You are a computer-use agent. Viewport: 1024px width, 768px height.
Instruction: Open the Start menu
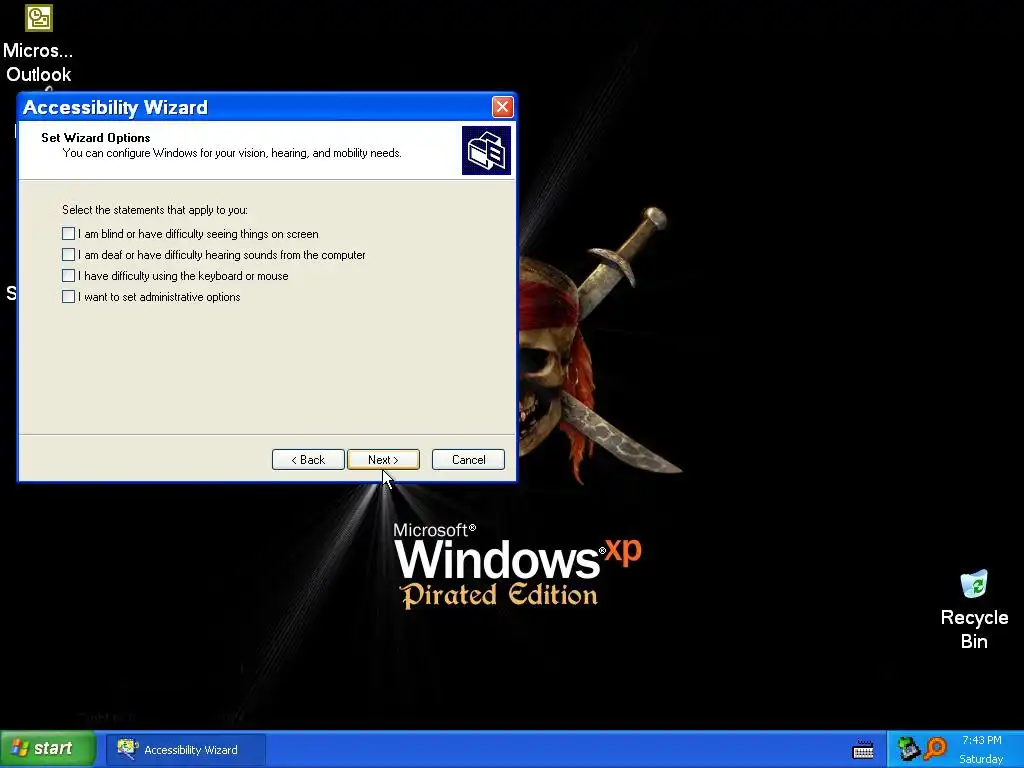click(x=48, y=749)
